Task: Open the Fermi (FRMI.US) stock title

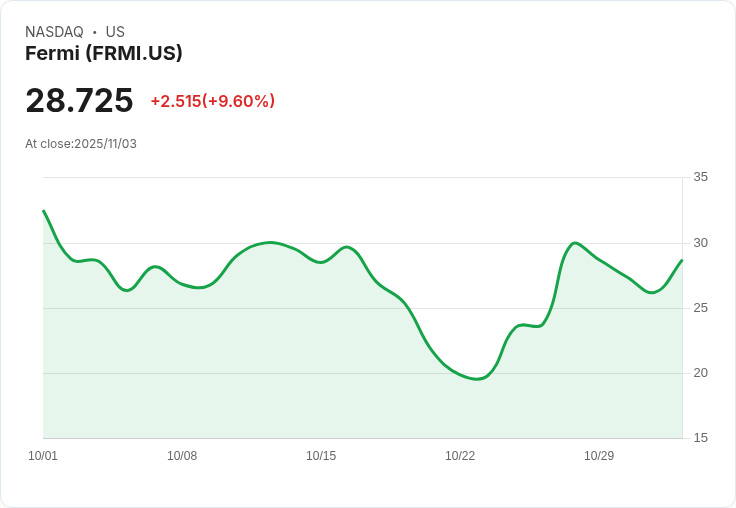Action: 104,54
